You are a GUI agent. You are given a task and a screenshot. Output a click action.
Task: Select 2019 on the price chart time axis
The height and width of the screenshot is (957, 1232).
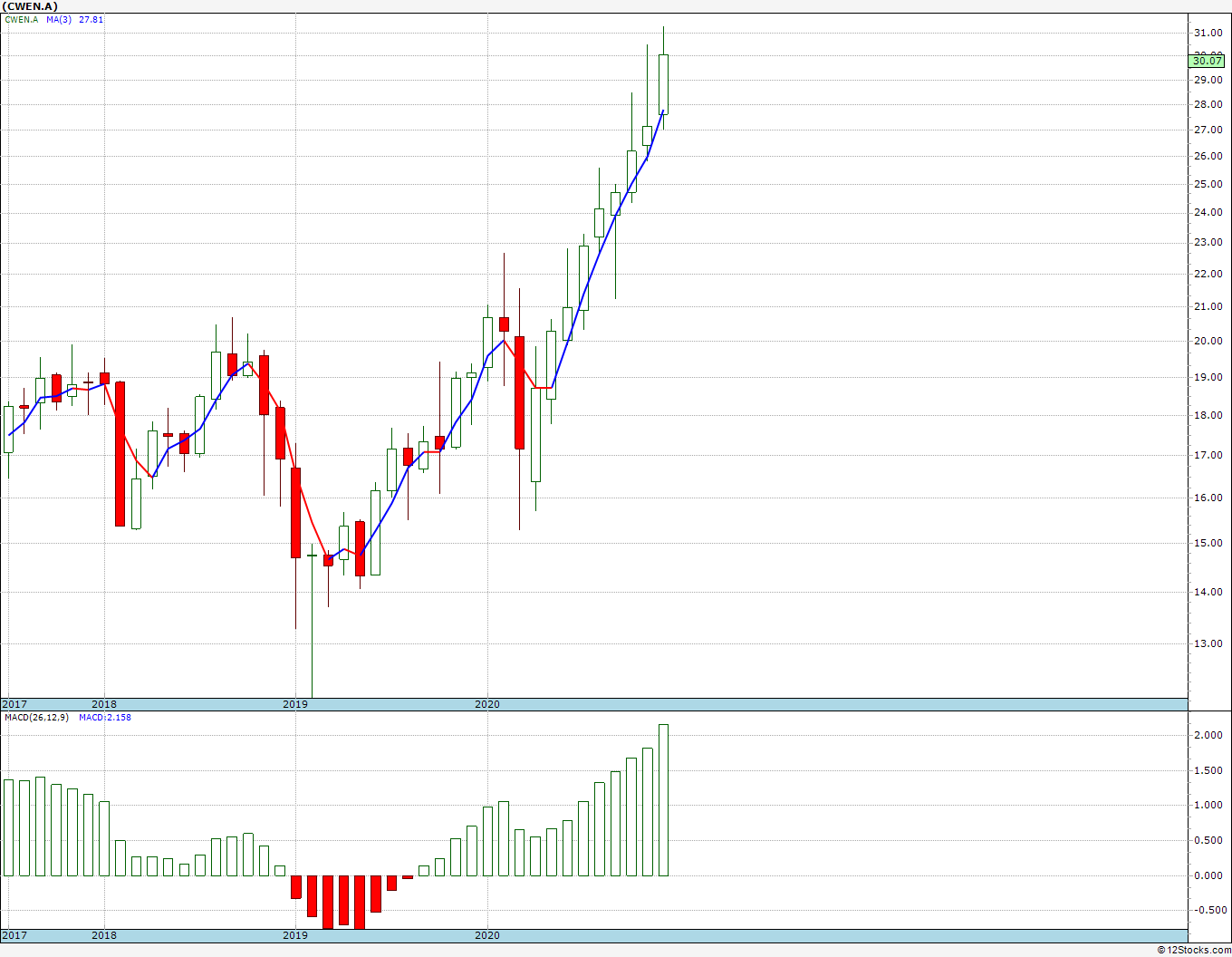[295, 704]
